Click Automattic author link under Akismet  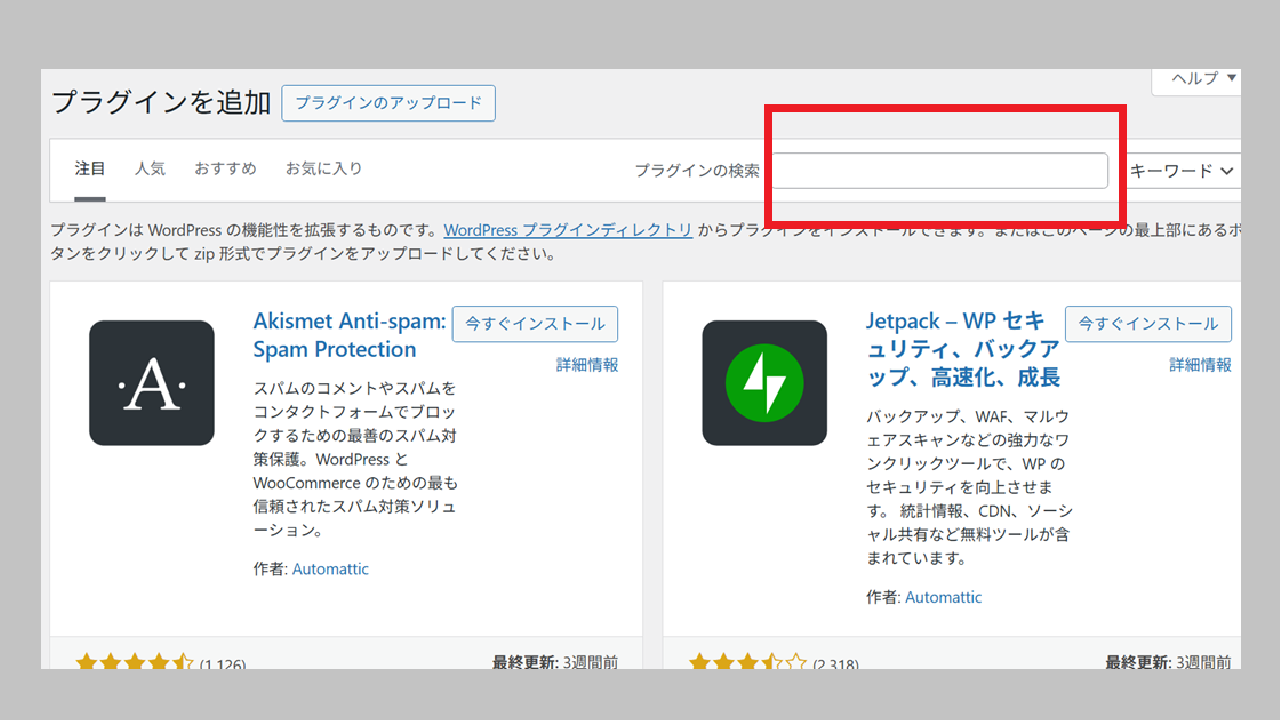pyautogui.click(x=330, y=569)
